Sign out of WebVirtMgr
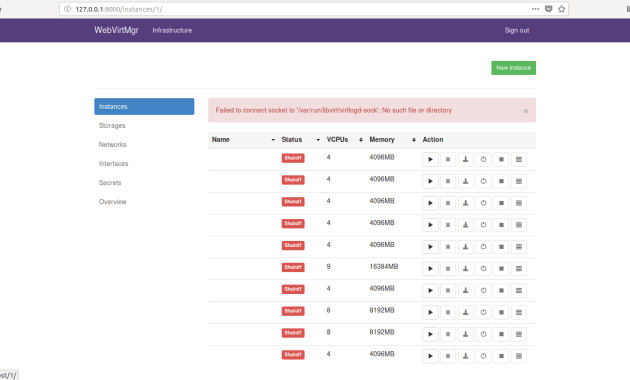630x380 pixels. pyautogui.click(x=517, y=30)
